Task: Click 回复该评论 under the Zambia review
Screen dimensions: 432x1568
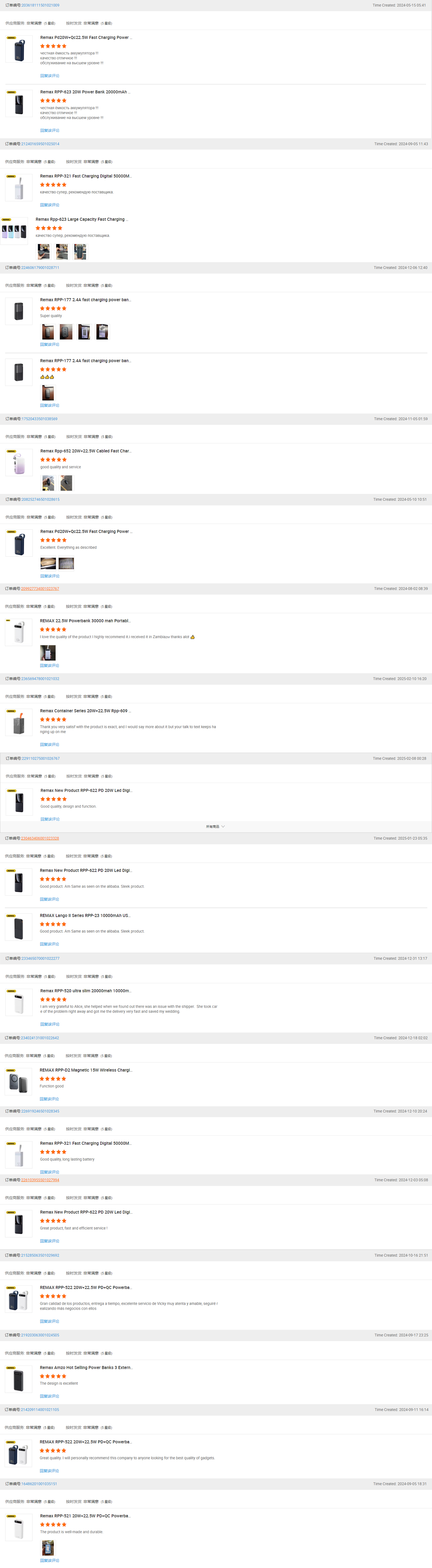Action: point(49,665)
